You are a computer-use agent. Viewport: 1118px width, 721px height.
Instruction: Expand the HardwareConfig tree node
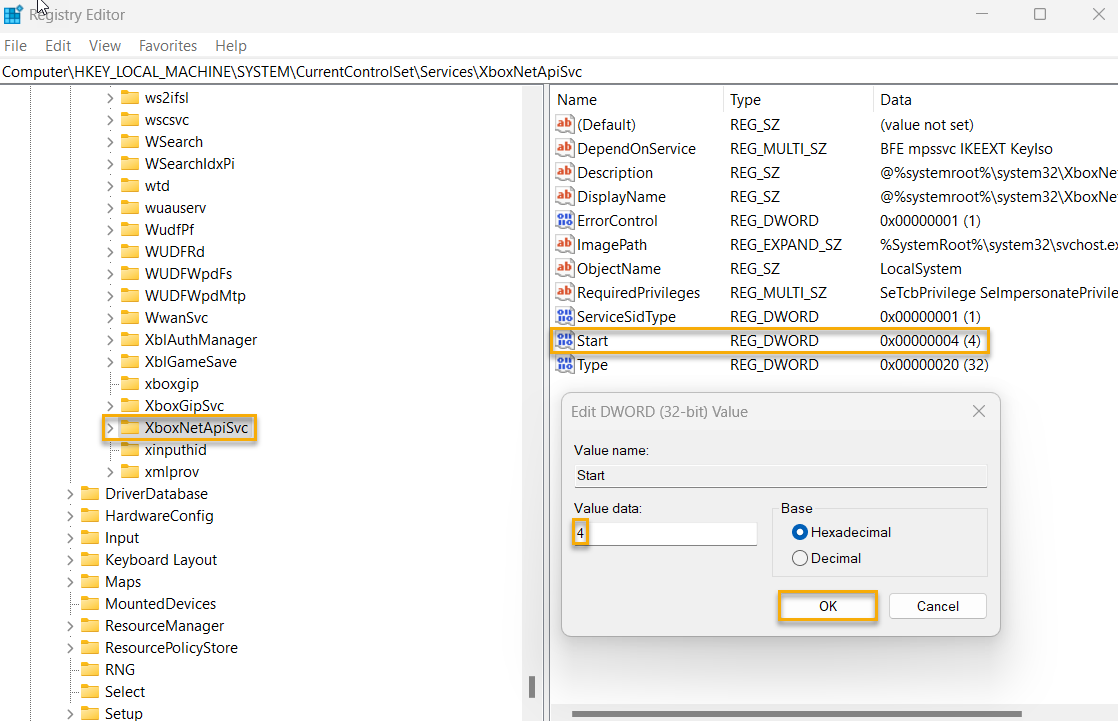coord(68,515)
